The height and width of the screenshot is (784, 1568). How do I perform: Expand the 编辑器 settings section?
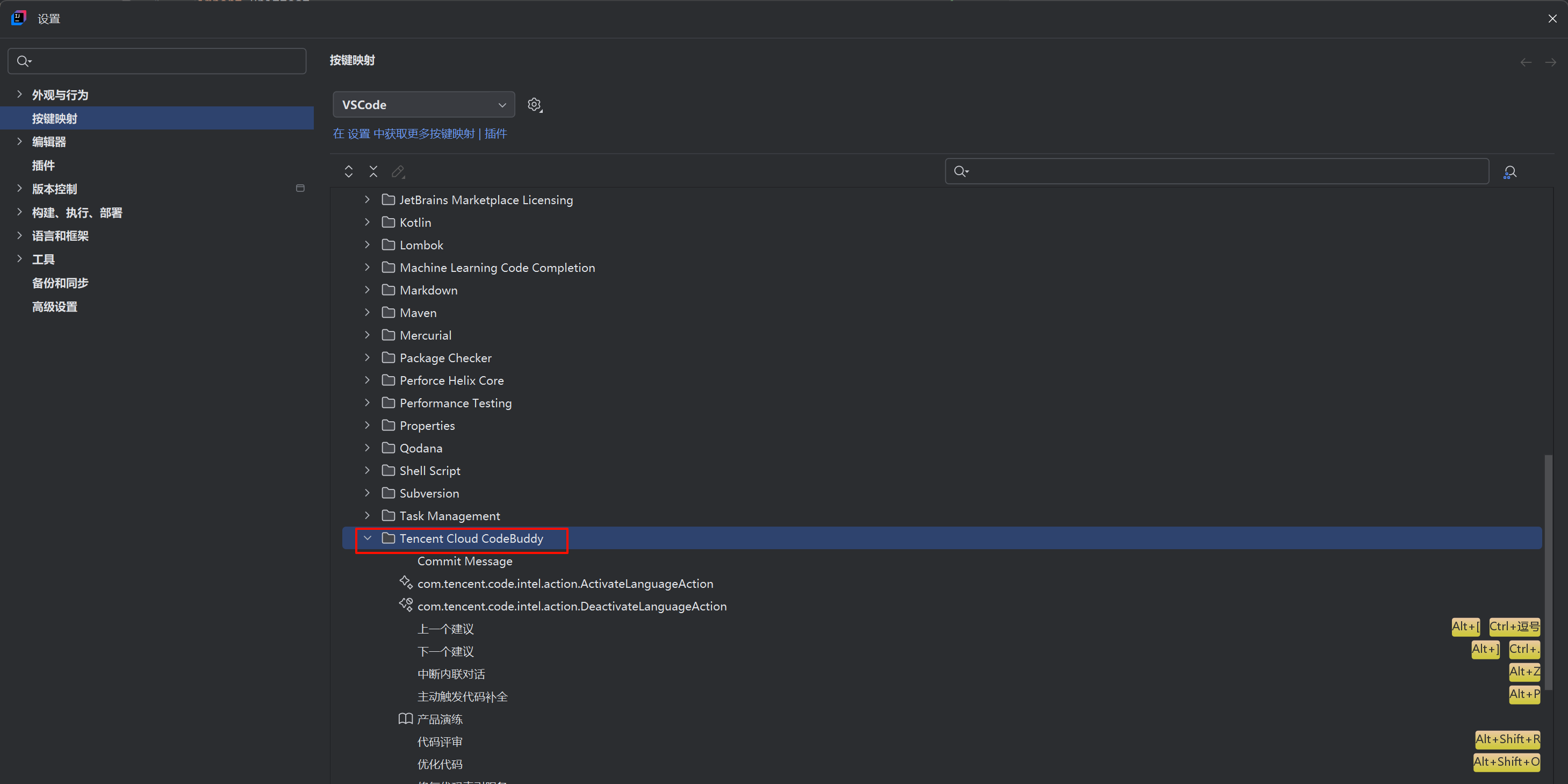tap(19, 141)
